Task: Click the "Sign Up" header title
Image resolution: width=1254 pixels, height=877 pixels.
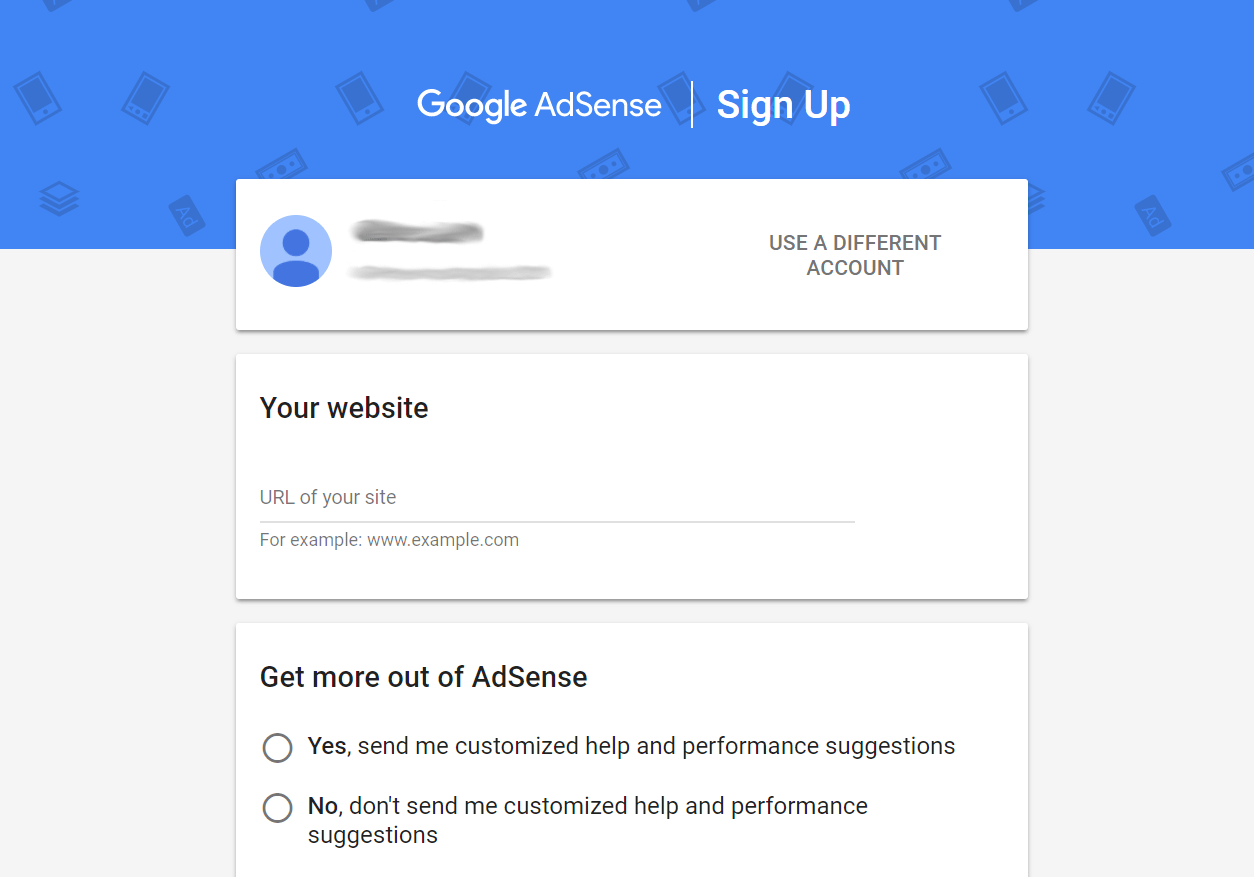Action: coord(783,105)
